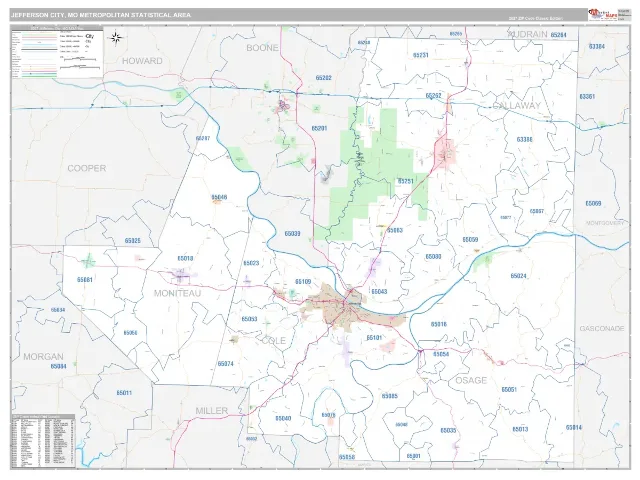Click ZIP code 65081
Viewport: 640px width, 480px height.
click(84, 280)
